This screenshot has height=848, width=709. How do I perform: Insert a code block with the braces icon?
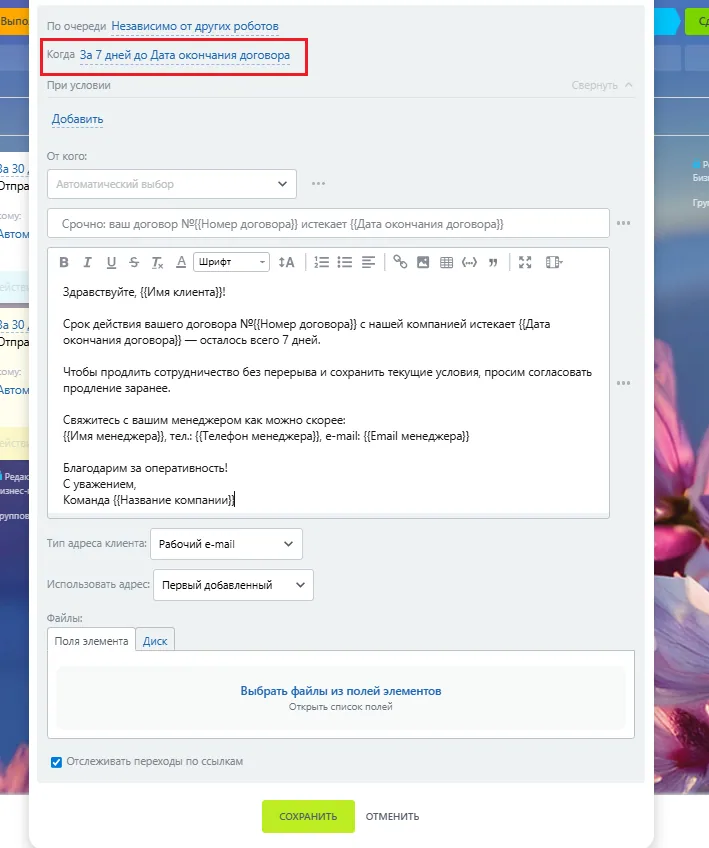click(x=469, y=262)
